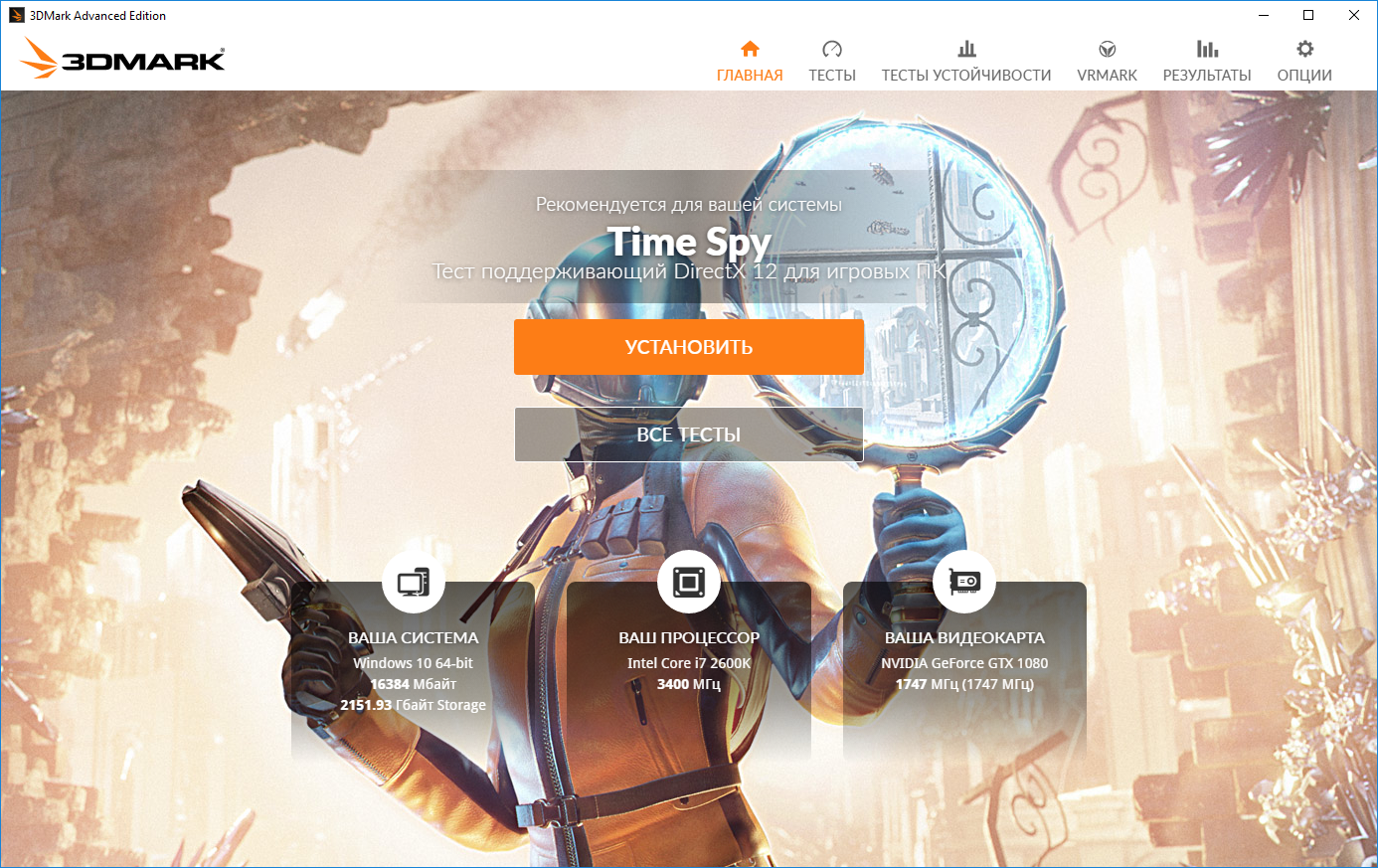Click the results chart icon above РЕЗУЛЬТАТЫ
This screenshot has width=1378, height=868.
click(1207, 49)
